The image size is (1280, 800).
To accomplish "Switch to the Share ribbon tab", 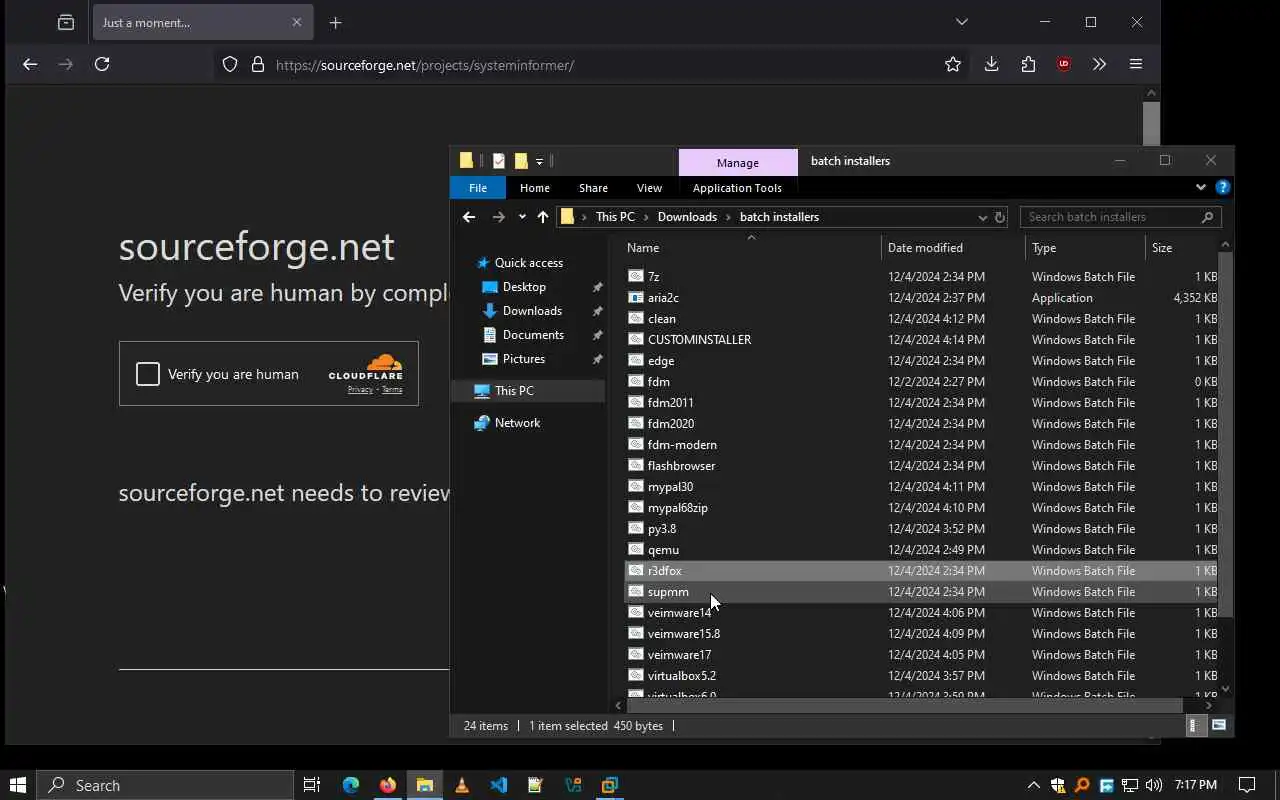I will (x=593, y=188).
